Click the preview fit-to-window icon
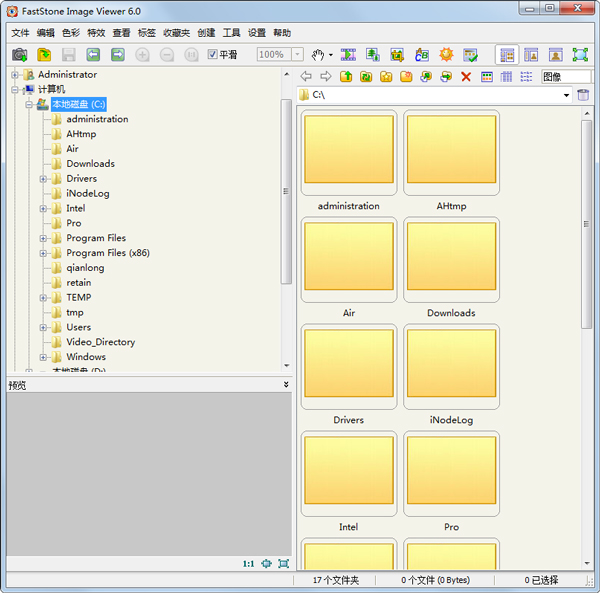Image resolution: width=600 pixels, height=593 pixels. [266, 564]
